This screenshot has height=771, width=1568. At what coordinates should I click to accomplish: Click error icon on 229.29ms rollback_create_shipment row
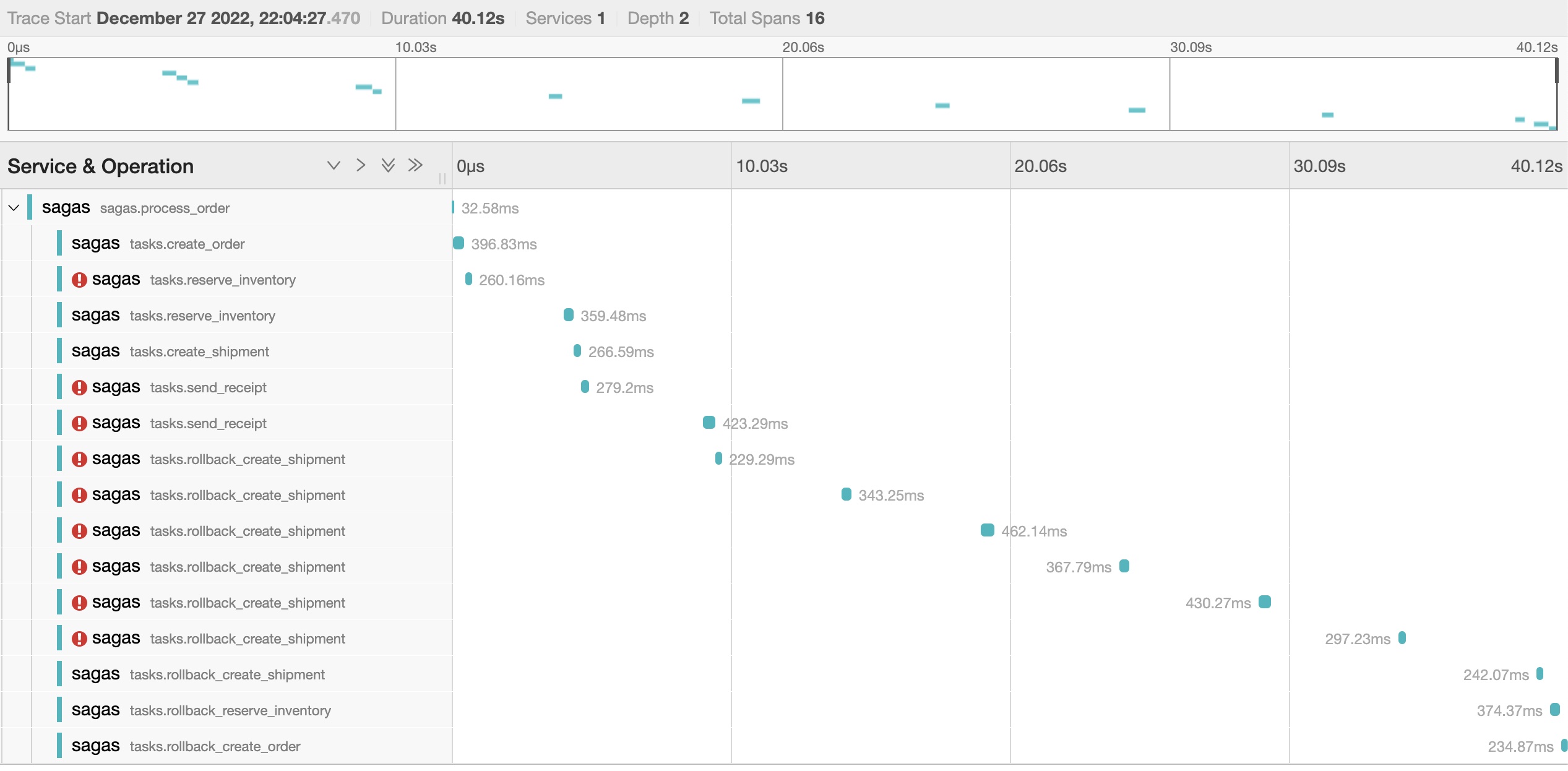click(x=79, y=459)
